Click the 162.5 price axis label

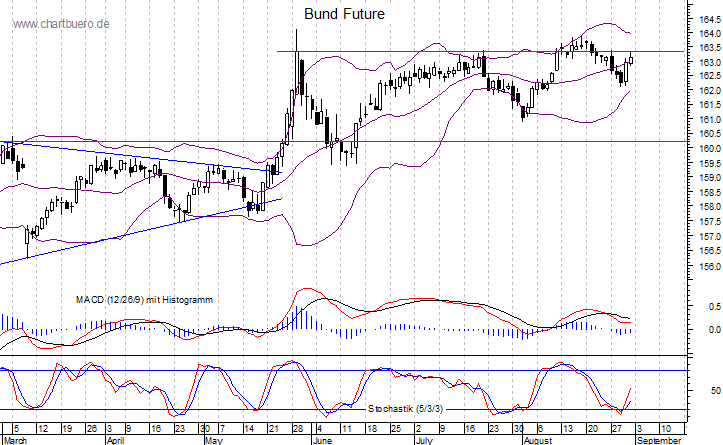710,76
